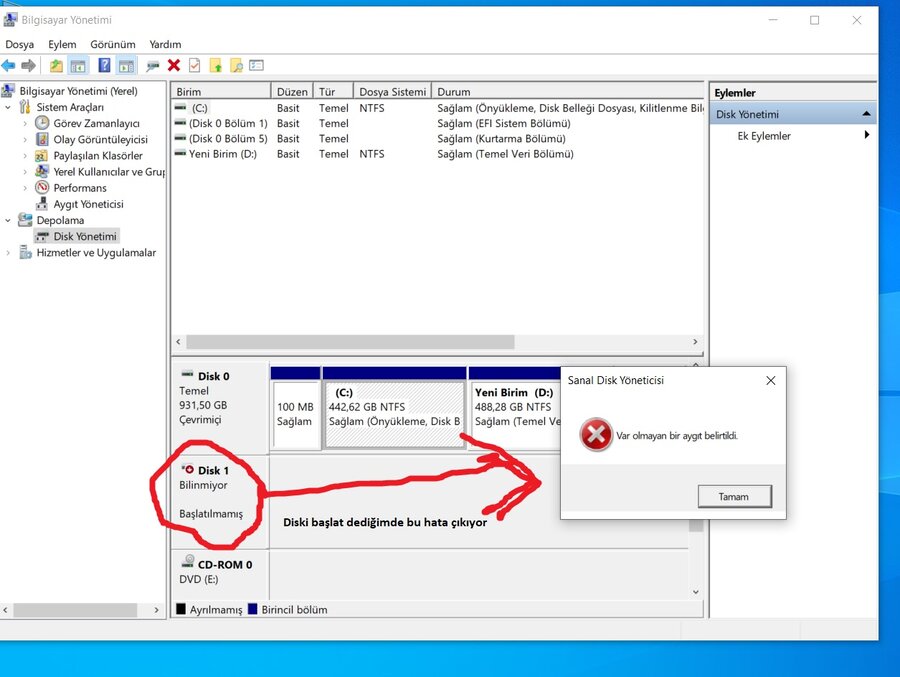The width and height of the screenshot is (900, 677).
Task: Collapse the Depolama tree node
Action: click(7, 220)
